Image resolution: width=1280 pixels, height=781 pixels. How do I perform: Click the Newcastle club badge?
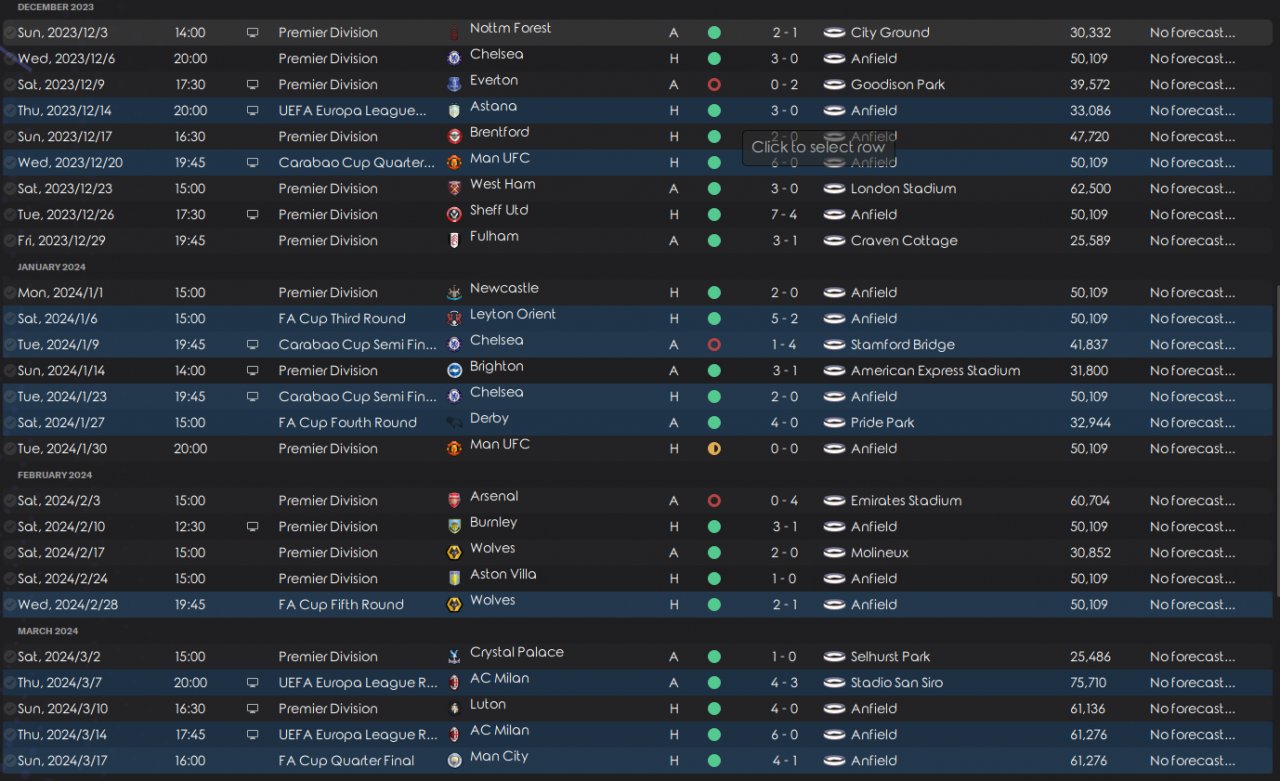tap(454, 292)
